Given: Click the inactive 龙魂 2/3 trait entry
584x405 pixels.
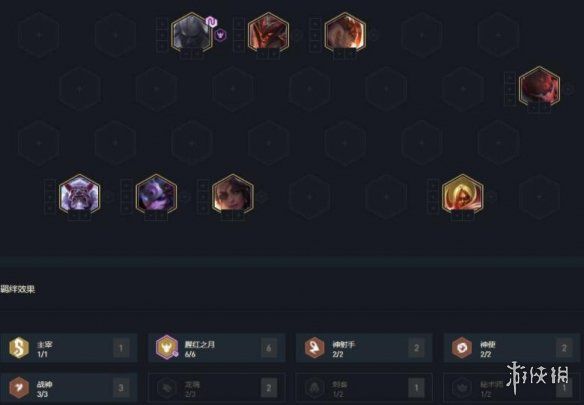Looking at the screenshot, I should (216, 388).
